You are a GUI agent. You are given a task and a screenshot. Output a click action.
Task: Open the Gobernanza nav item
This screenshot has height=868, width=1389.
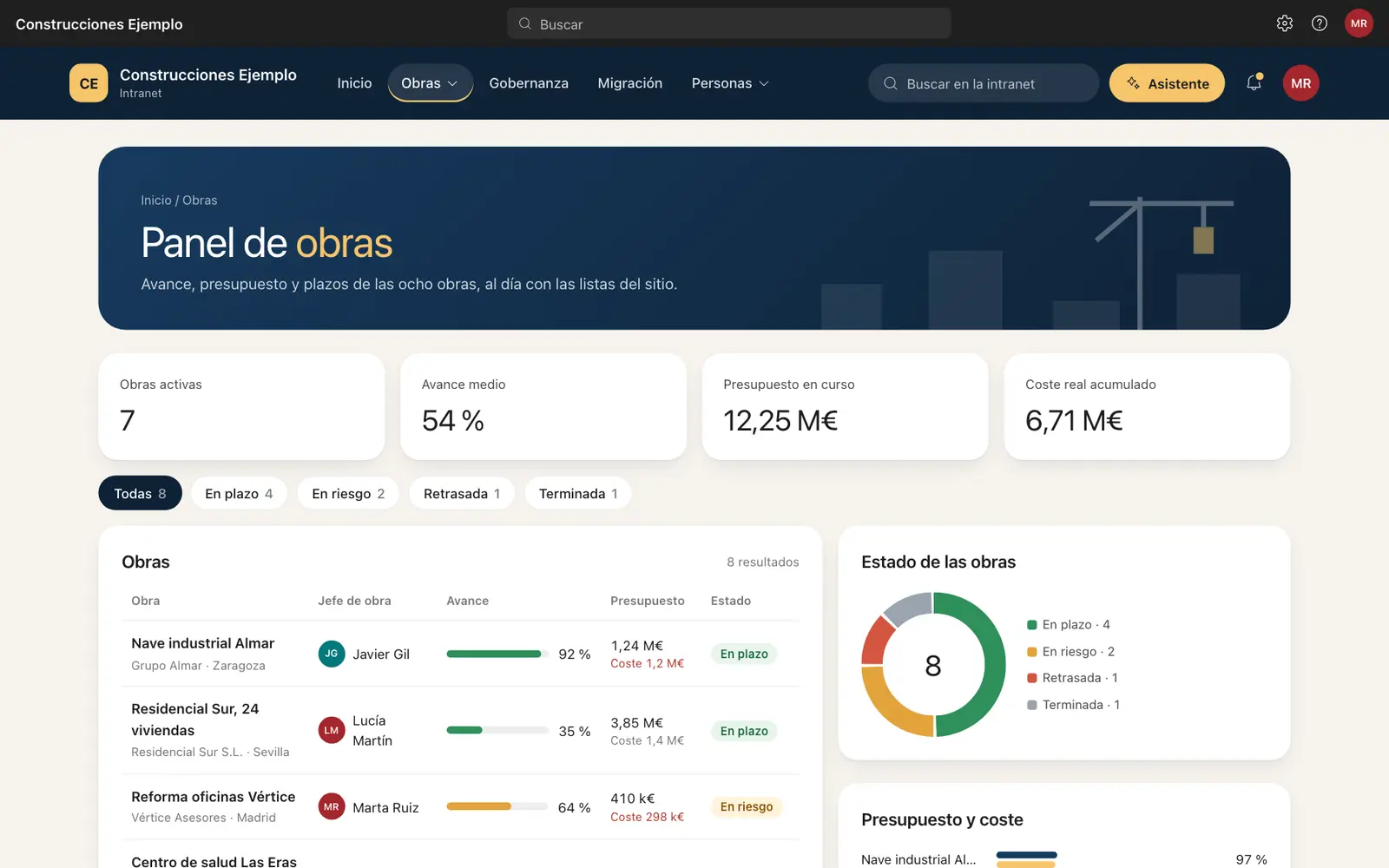[x=529, y=83]
